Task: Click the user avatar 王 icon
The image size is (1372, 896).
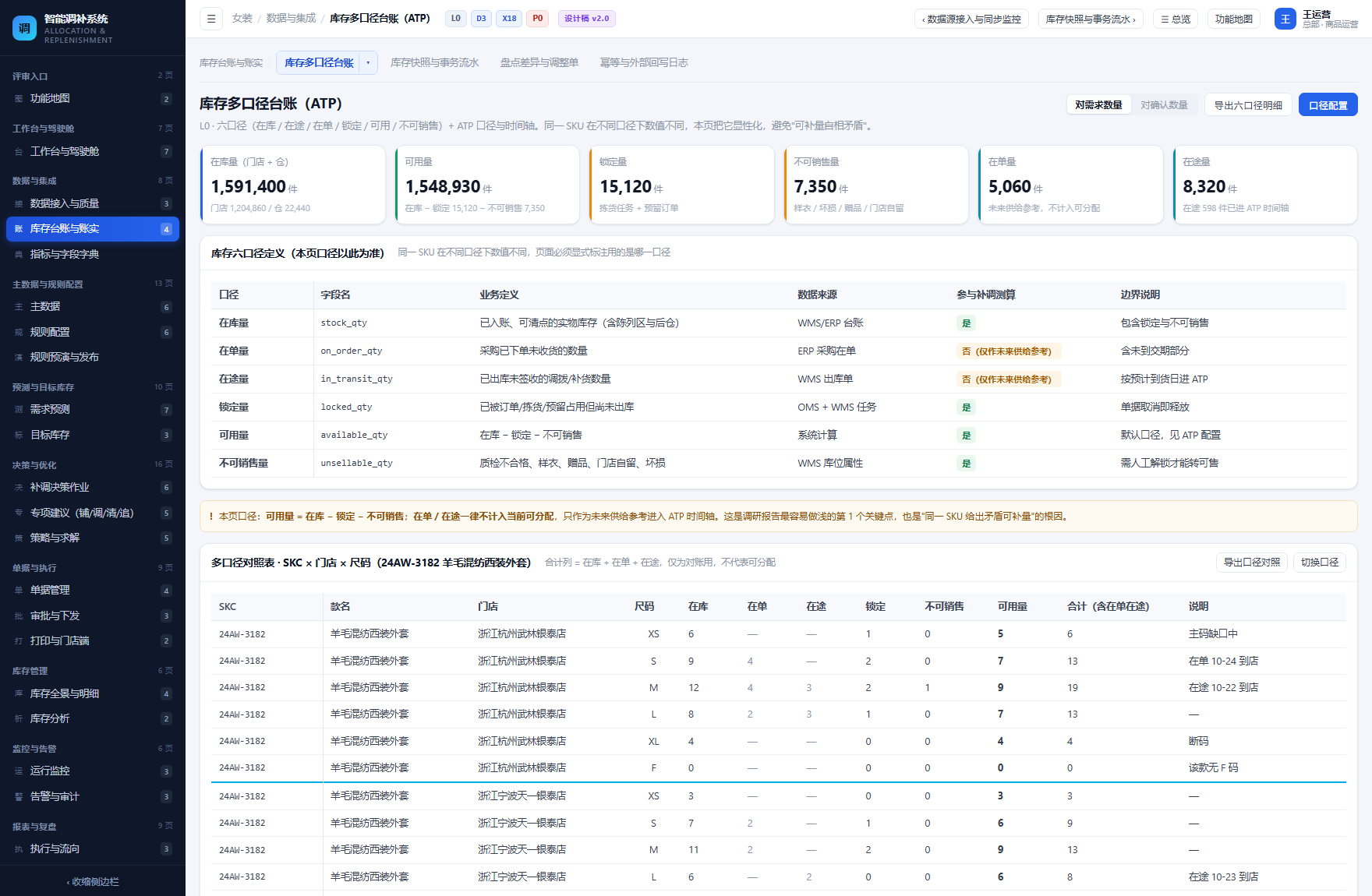Action: (1285, 19)
